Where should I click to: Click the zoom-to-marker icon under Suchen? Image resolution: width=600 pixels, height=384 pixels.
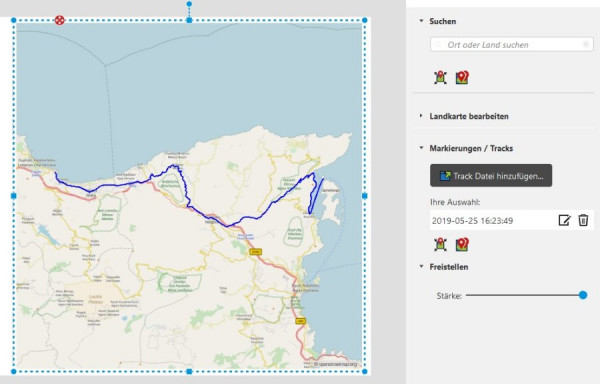pos(440,78)
